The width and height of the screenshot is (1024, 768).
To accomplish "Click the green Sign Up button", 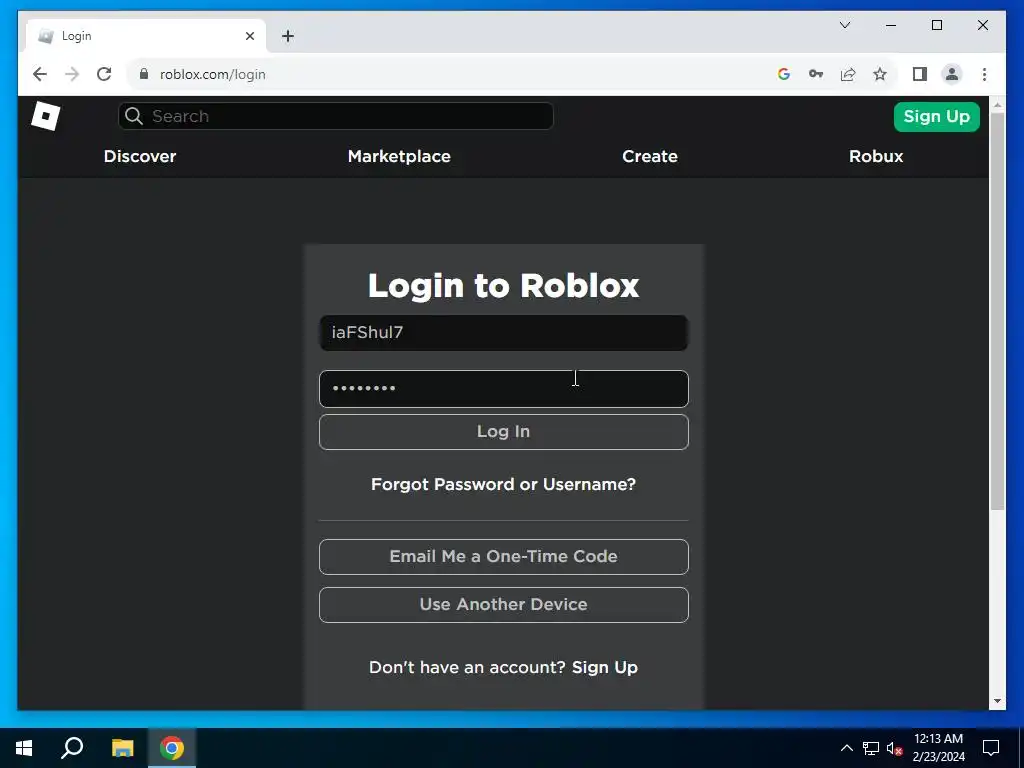I will (936, 117).
